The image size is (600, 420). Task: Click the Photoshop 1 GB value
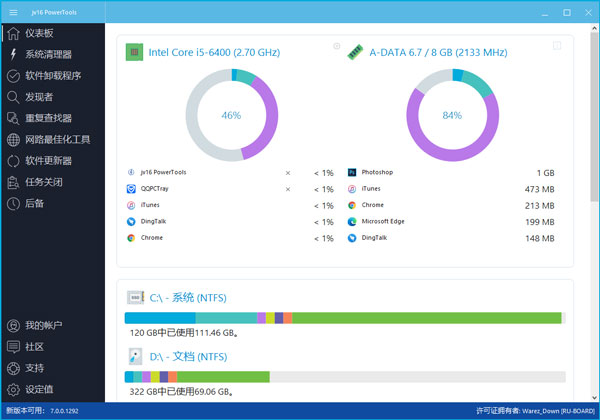(546, 173)
